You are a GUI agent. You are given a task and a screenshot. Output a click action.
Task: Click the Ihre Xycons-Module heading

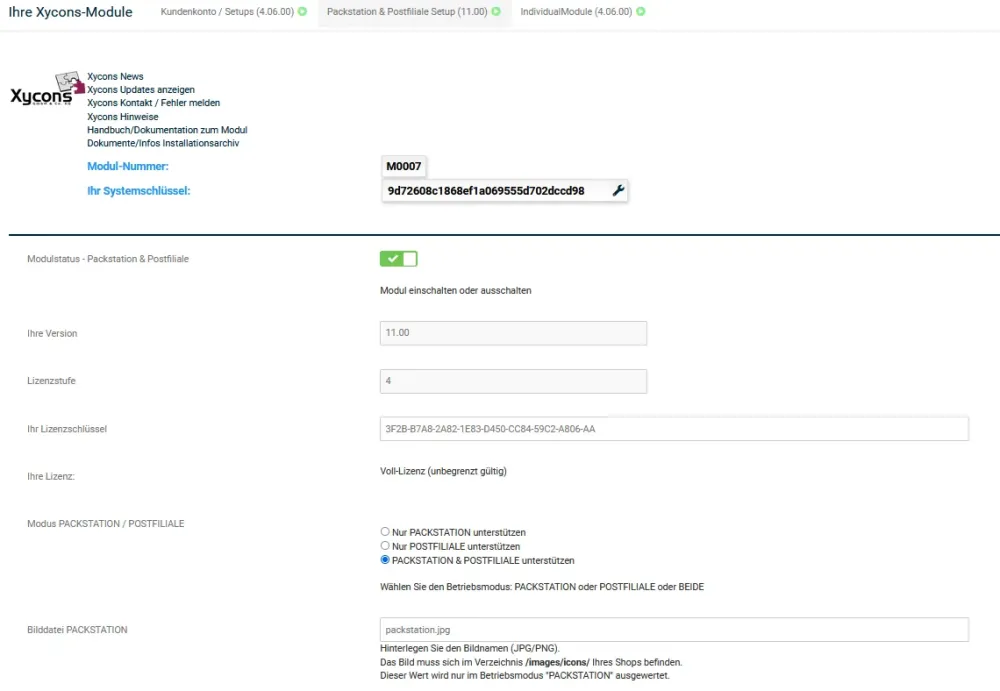point(71,11)
